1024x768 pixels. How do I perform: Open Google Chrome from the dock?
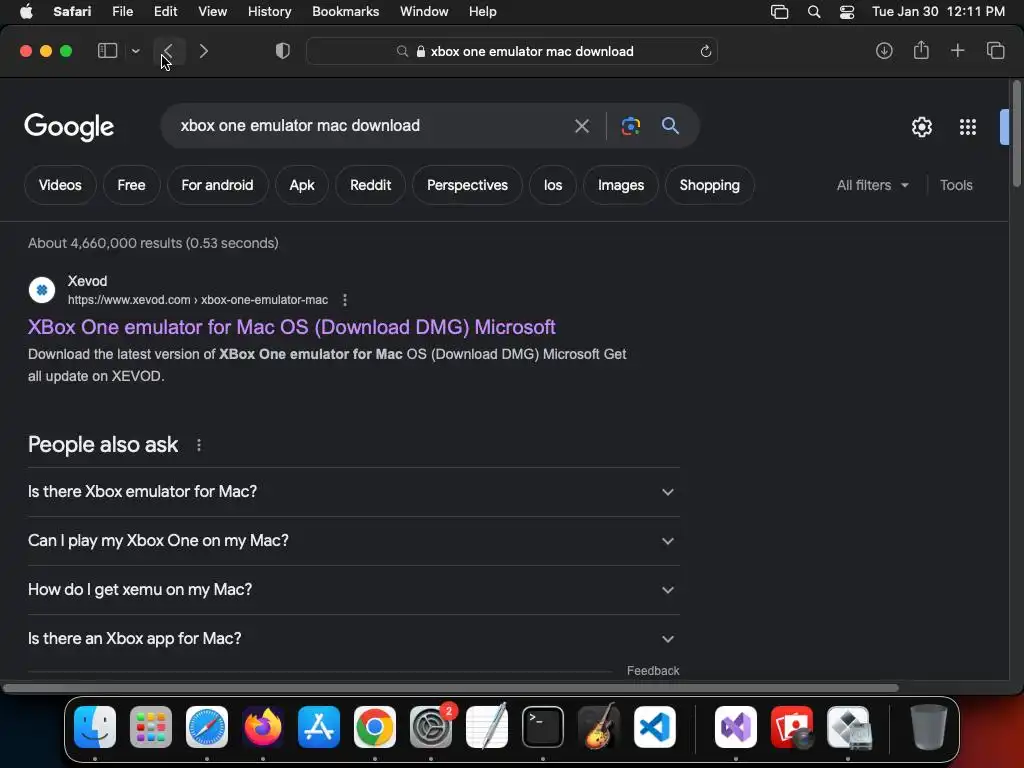coord(375,726)
